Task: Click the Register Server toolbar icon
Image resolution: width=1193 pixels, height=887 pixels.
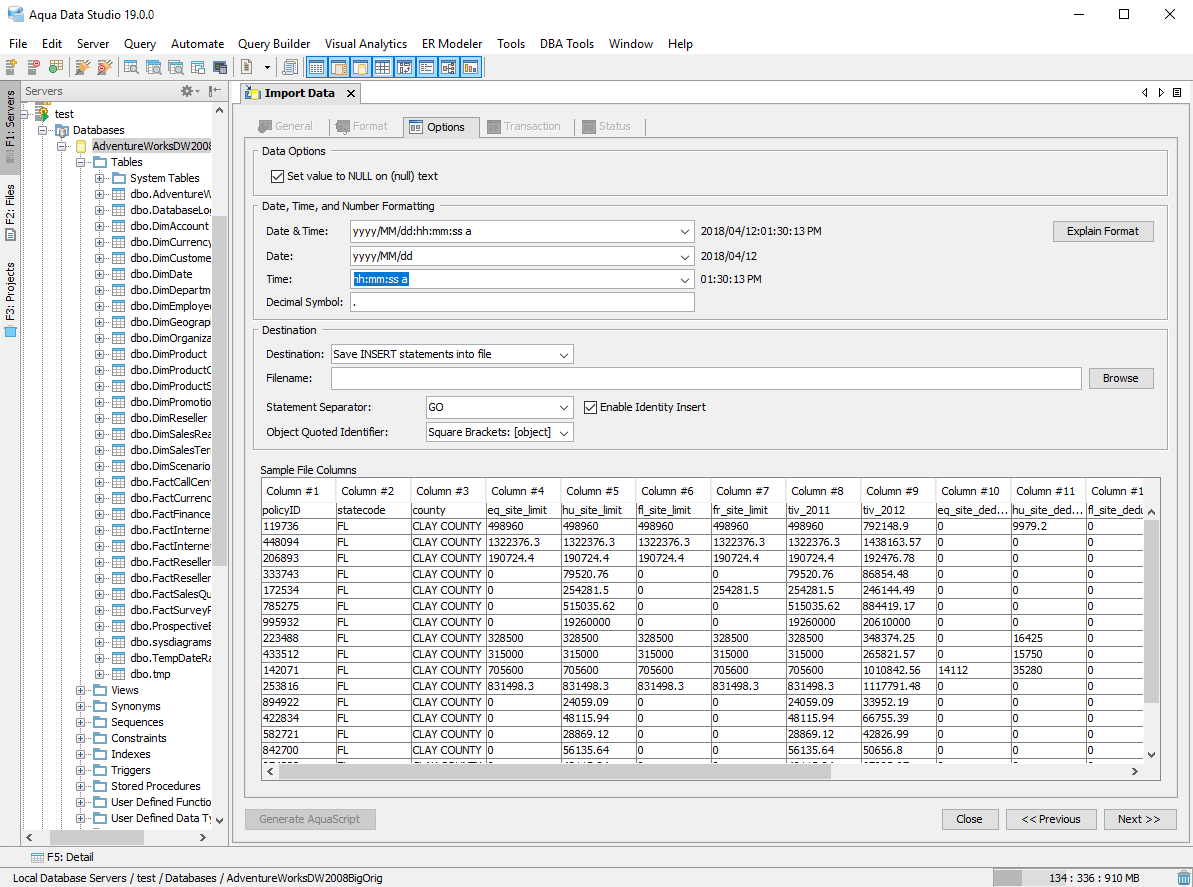Action: [11, 68]
